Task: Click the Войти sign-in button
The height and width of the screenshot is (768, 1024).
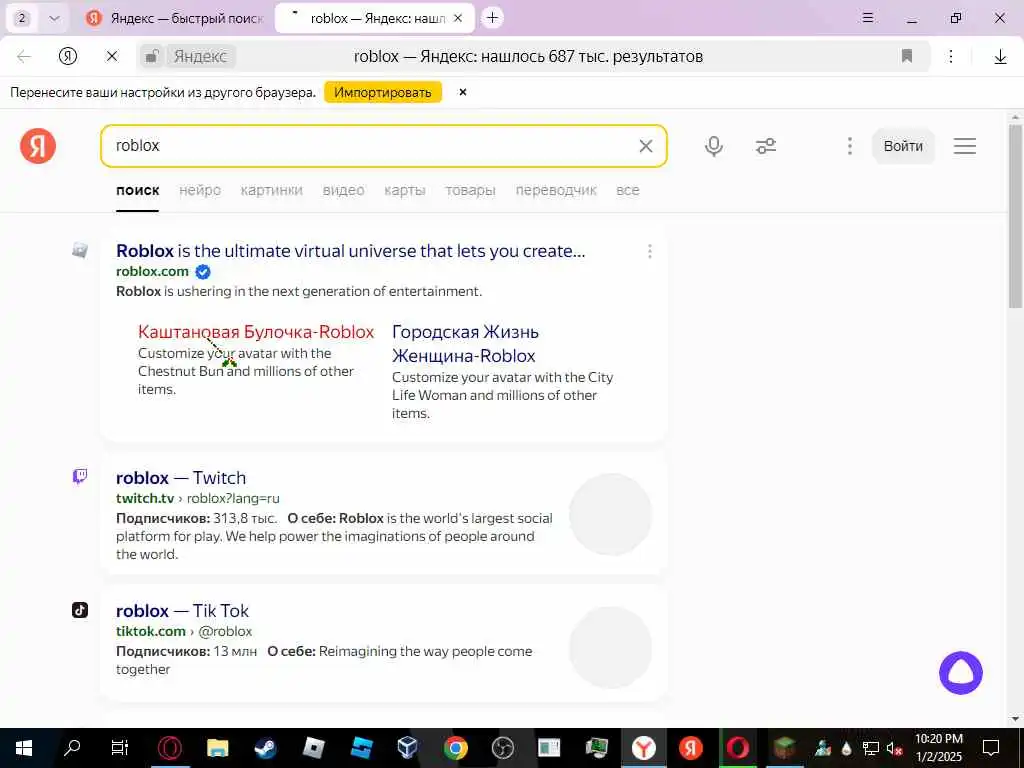Action: pyautogui.click(x=903, y=146)
